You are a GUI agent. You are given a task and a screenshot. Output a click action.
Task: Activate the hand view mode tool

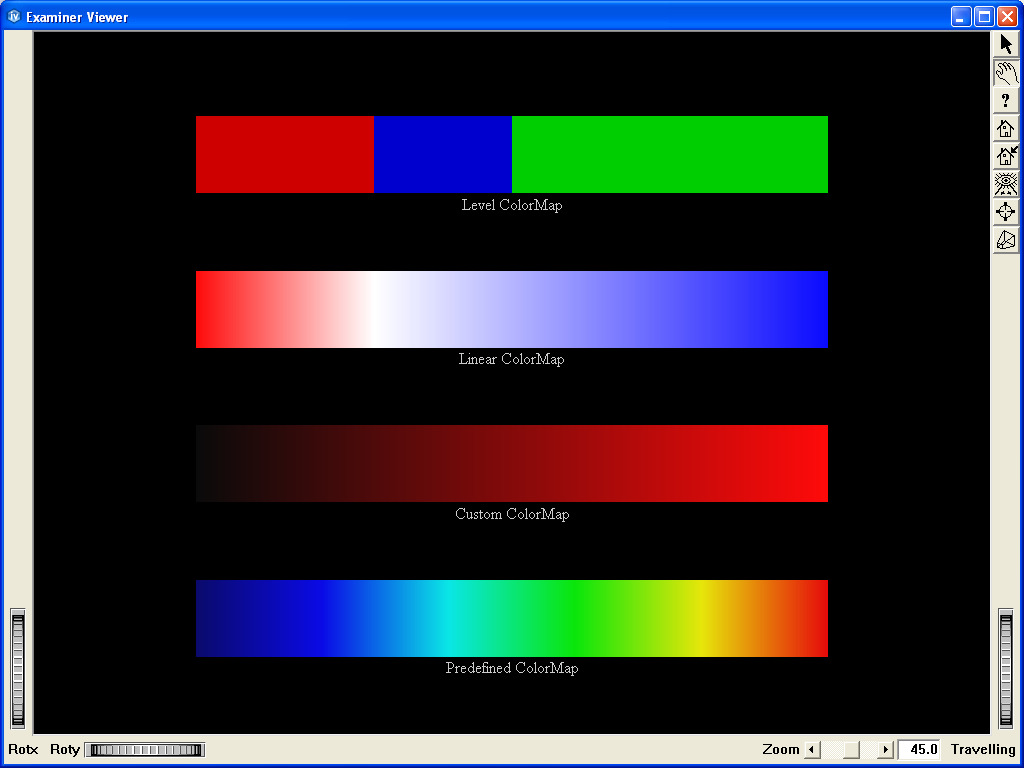1006,72
